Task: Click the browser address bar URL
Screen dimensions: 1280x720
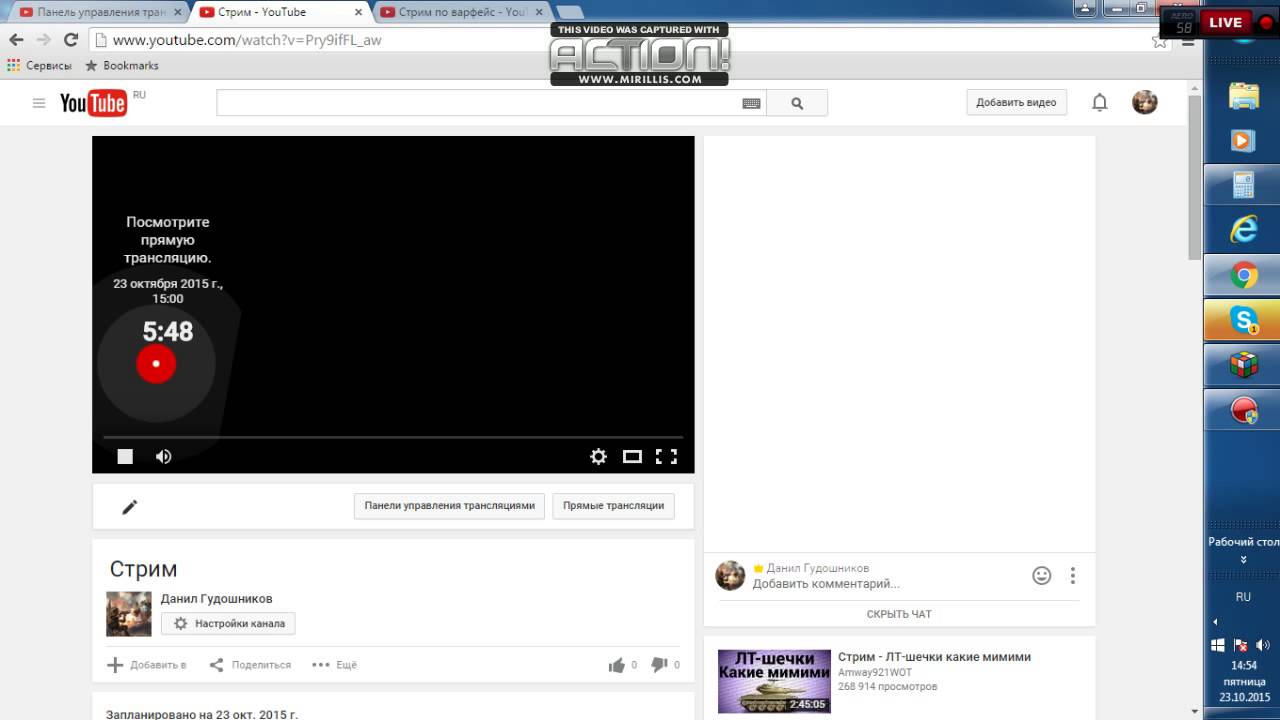Action: [247, 41]
